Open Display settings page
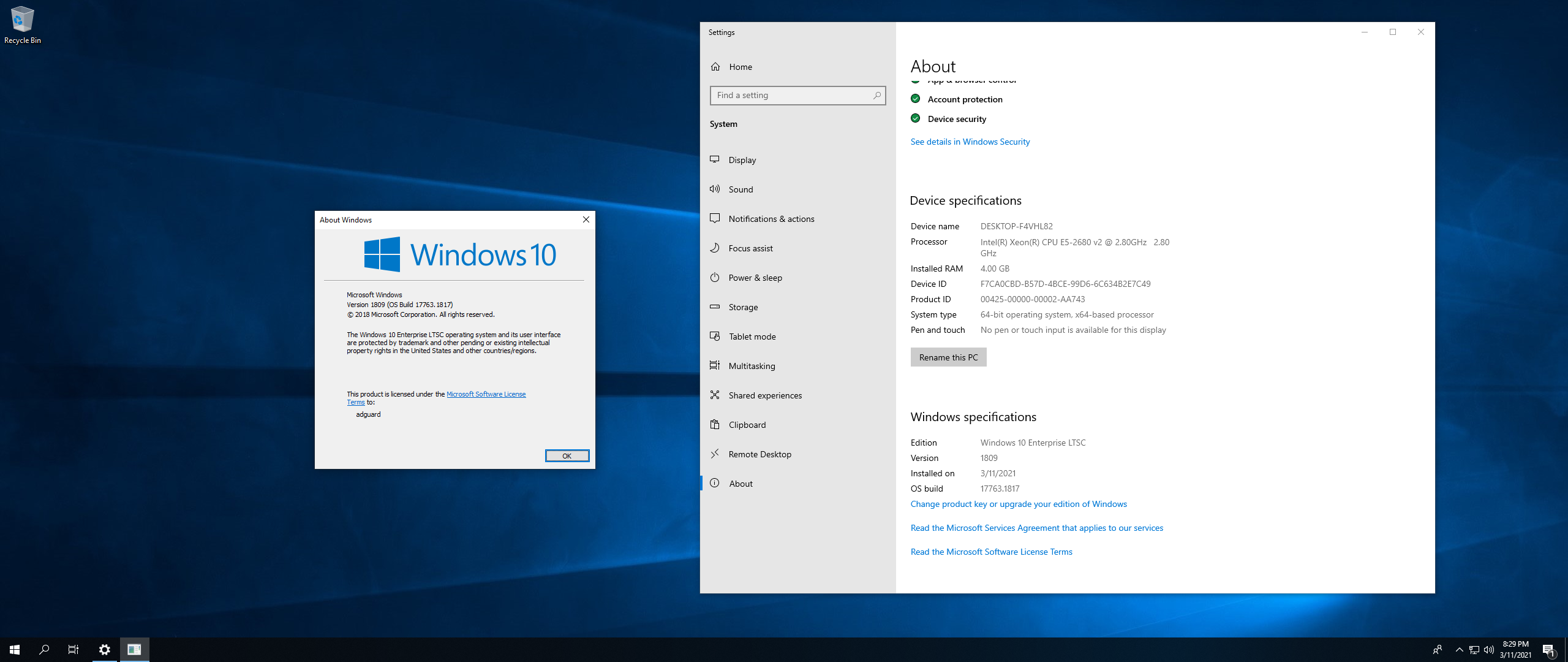This screenshot has width=1568, height=662. pos(797,160)
